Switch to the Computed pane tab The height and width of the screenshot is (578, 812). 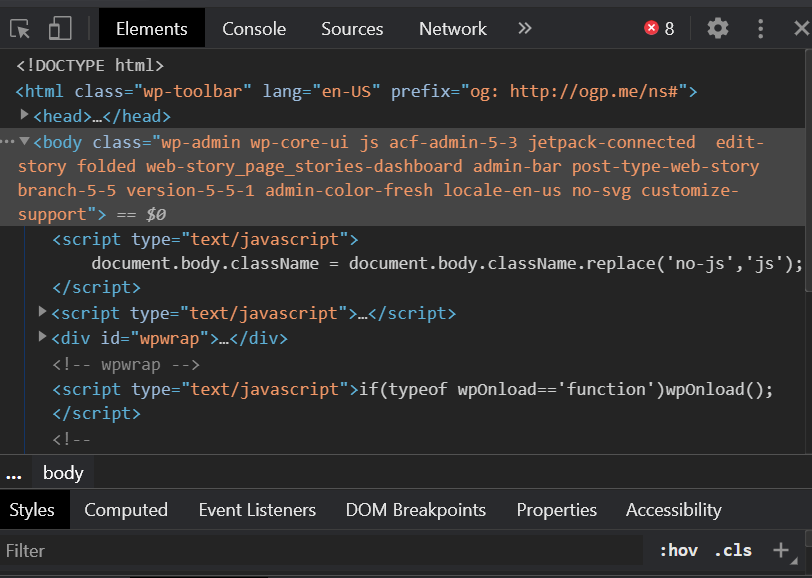click(x=126, y=510)
